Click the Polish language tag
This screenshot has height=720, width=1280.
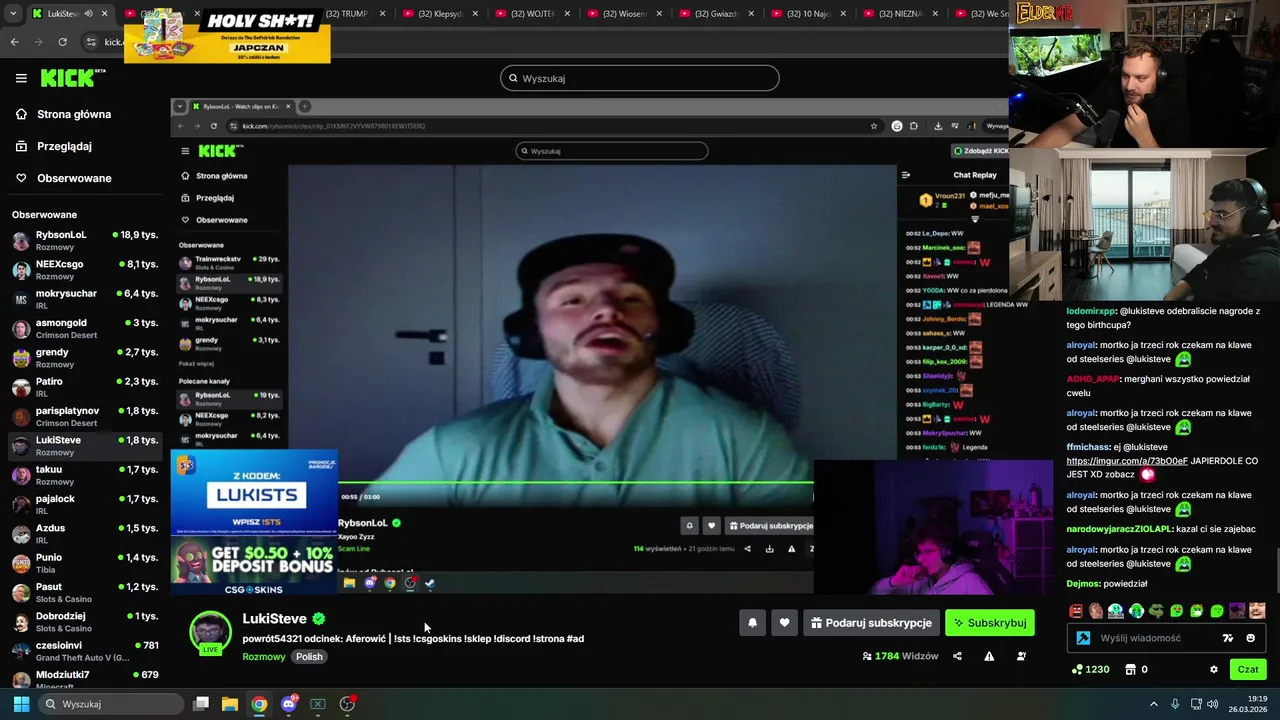[x=309, y=657]
